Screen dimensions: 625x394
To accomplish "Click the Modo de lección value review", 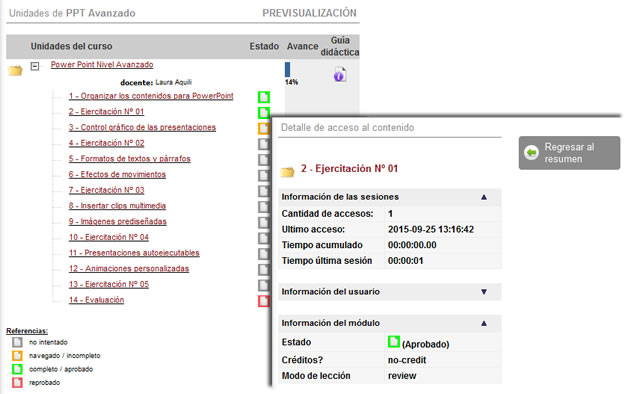I will [x=402, y=376].
